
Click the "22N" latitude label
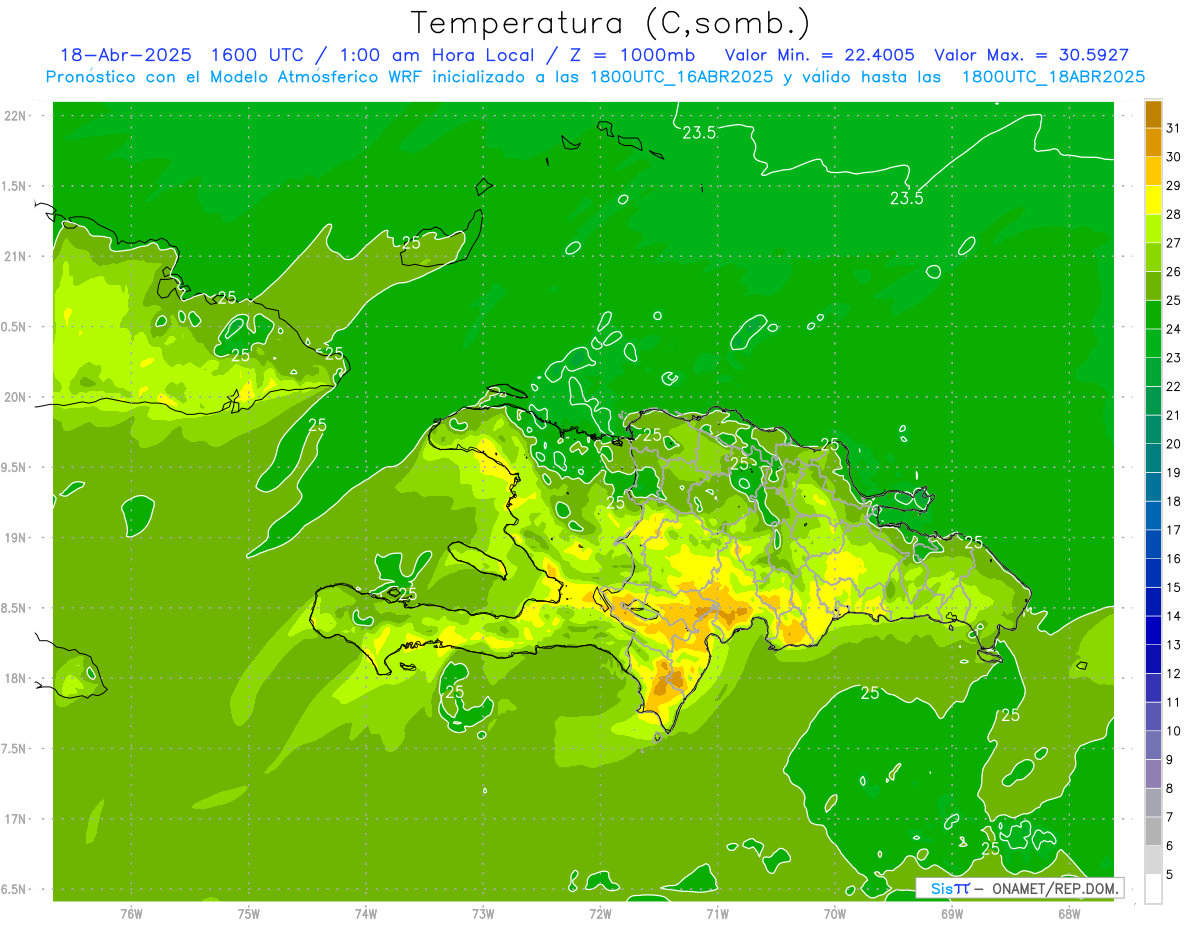pyautogui.click(x=17, y=115)
